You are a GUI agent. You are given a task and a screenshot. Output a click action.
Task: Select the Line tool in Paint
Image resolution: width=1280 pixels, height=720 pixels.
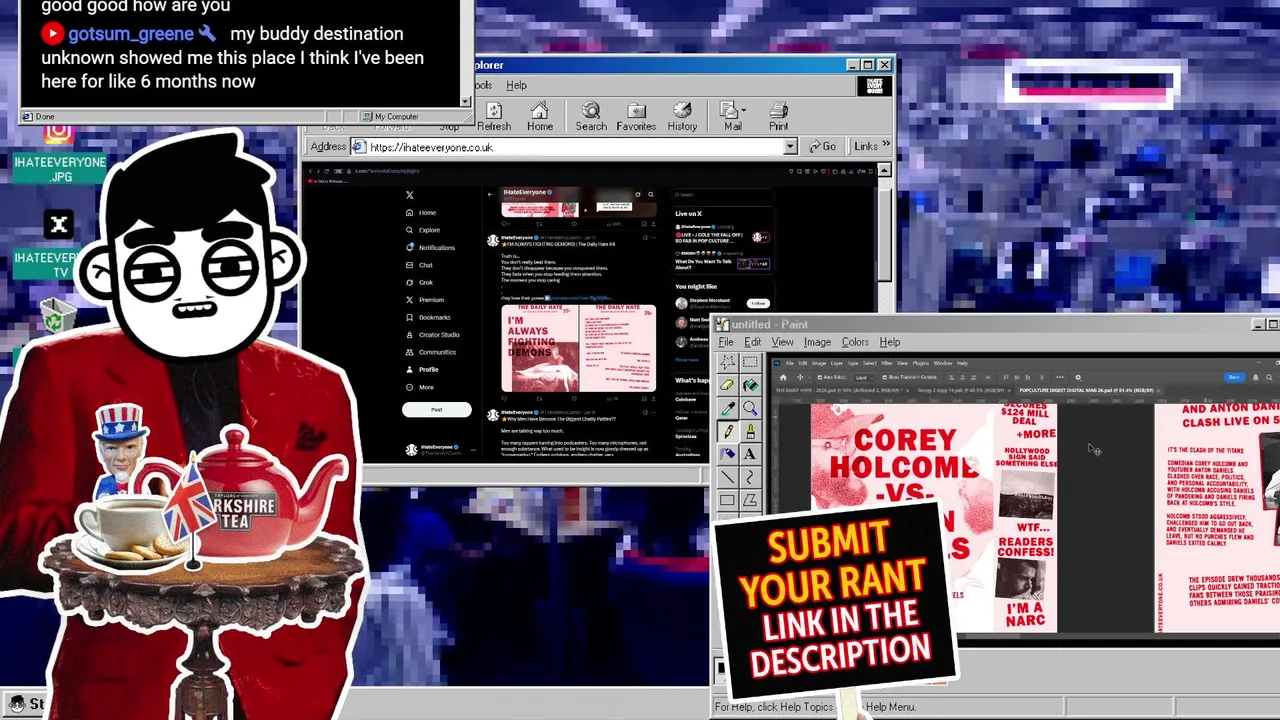(x=728, y=477)
